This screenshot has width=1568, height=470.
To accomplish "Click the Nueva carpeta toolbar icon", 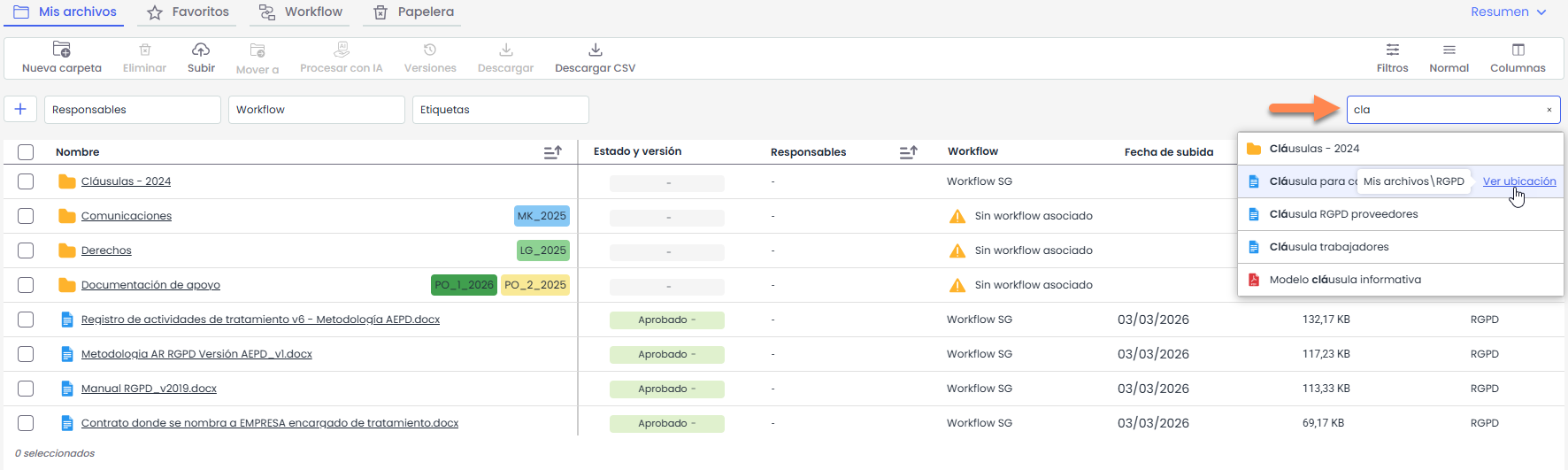I will (61, 50).
